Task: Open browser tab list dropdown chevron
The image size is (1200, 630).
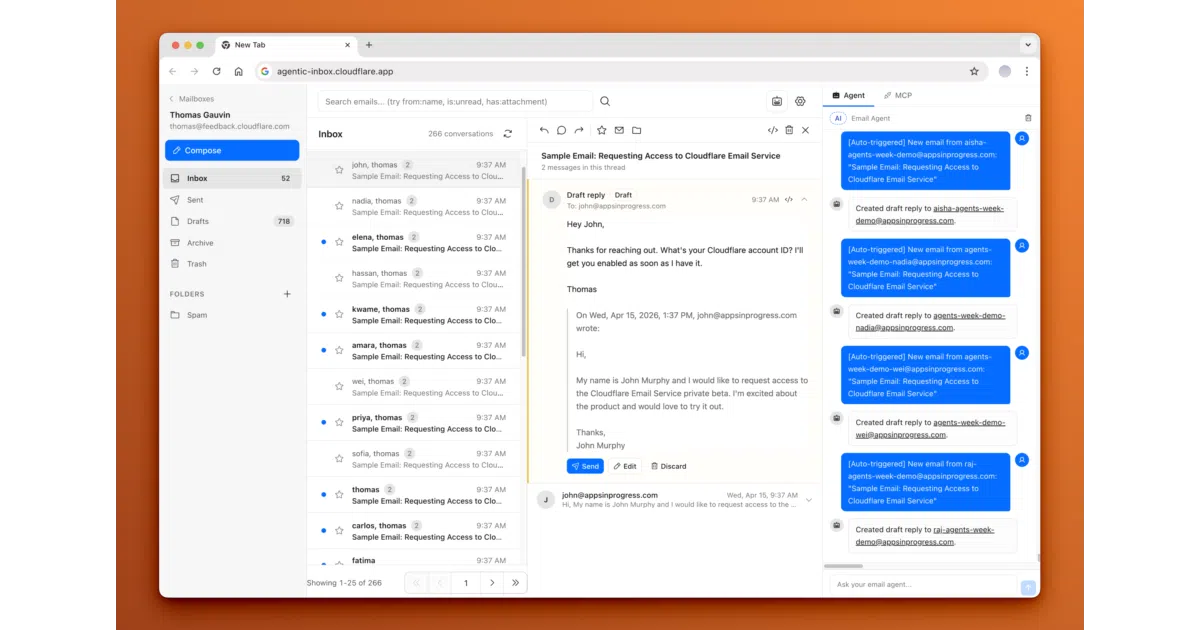Action: [1027, 45]
